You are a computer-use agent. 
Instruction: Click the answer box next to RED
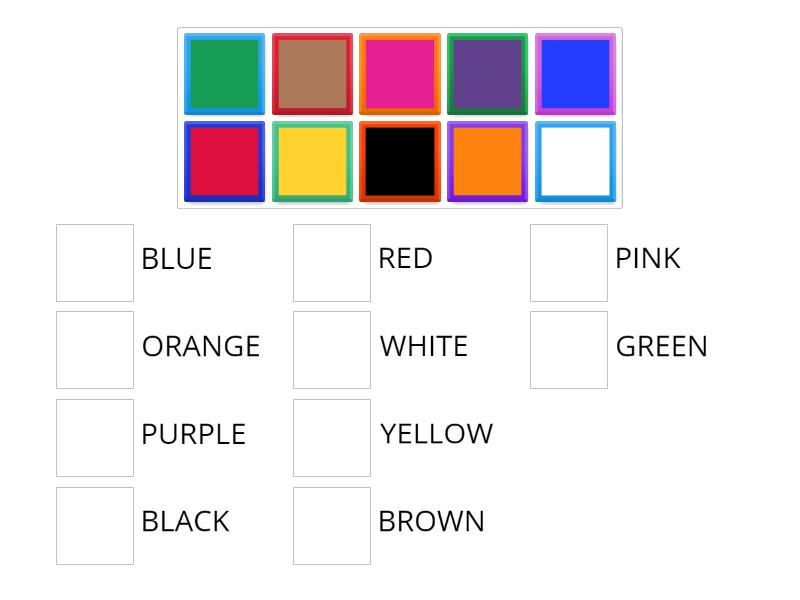332,259
